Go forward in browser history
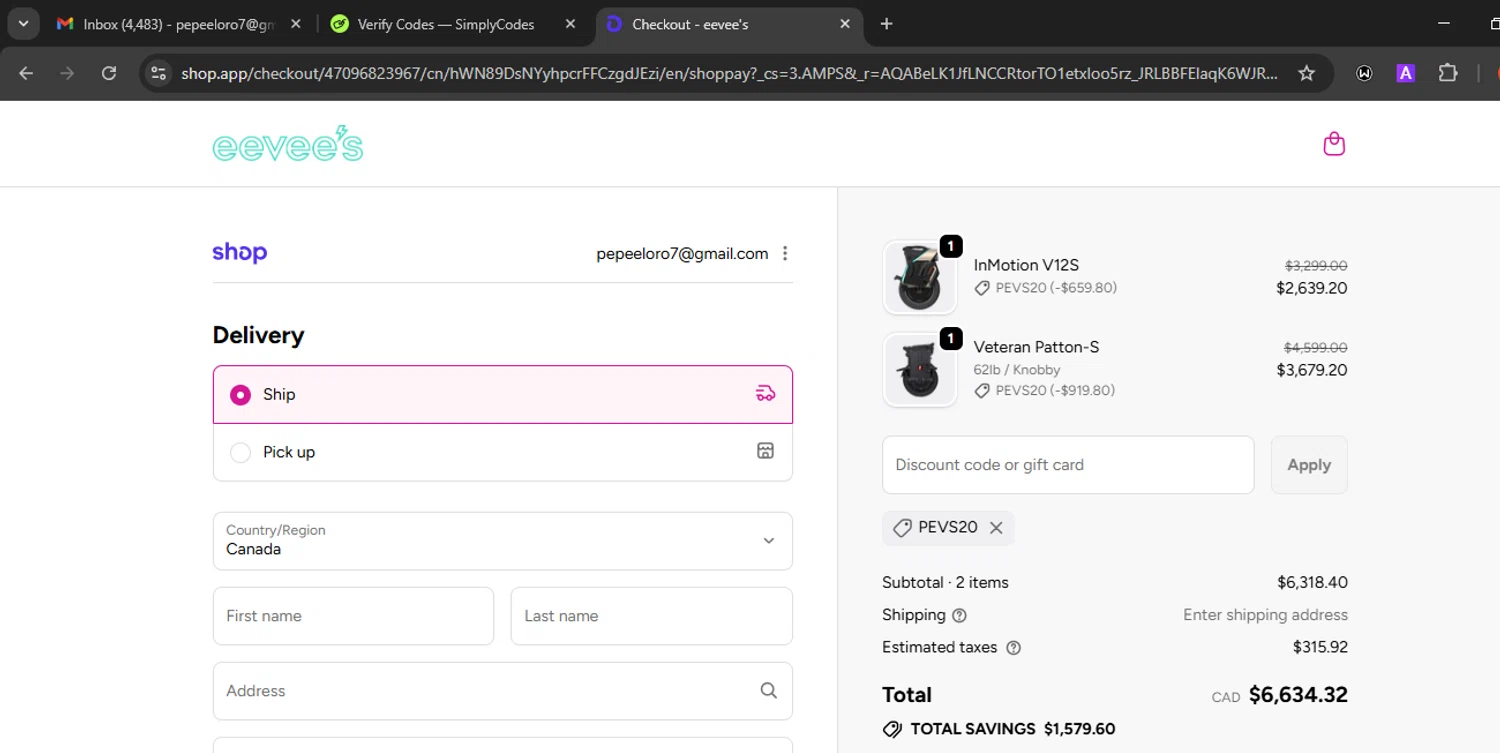1500x753 pixels. [67, 73]
